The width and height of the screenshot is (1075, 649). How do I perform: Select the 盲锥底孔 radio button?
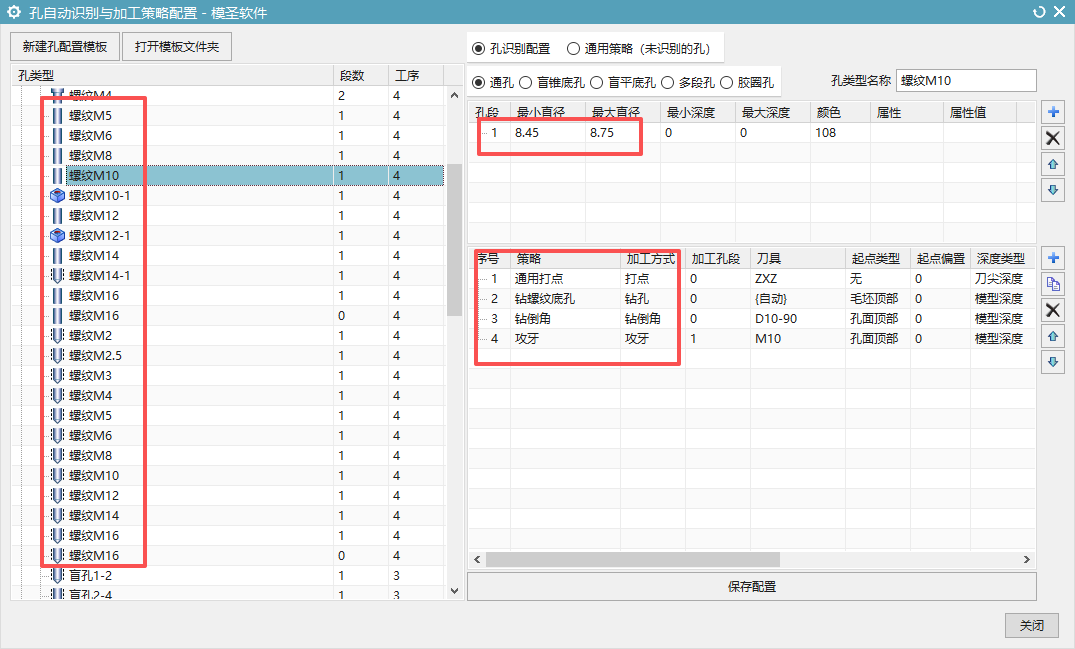(x=525, y=82)
